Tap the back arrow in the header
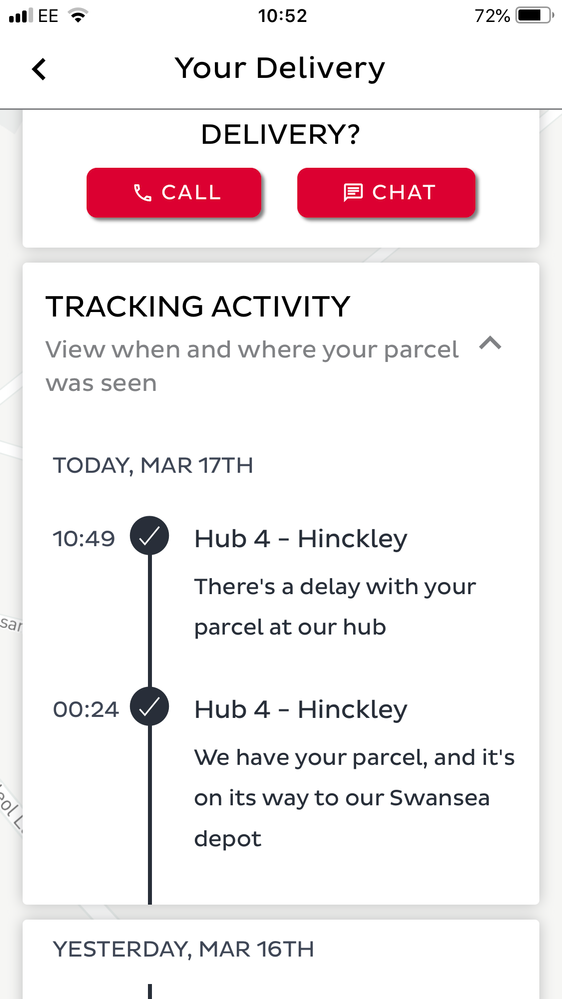Screen dimensions: 562x999 39,69
